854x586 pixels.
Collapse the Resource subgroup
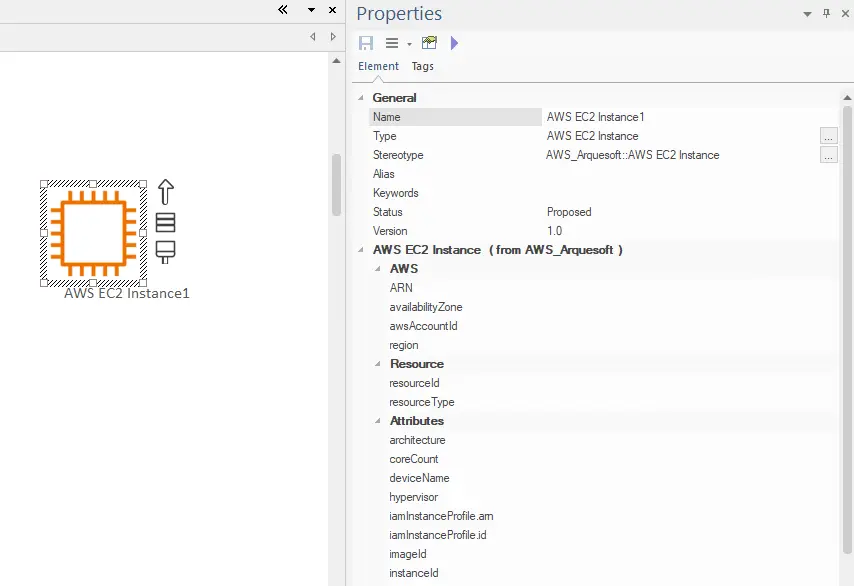(377, 364)
